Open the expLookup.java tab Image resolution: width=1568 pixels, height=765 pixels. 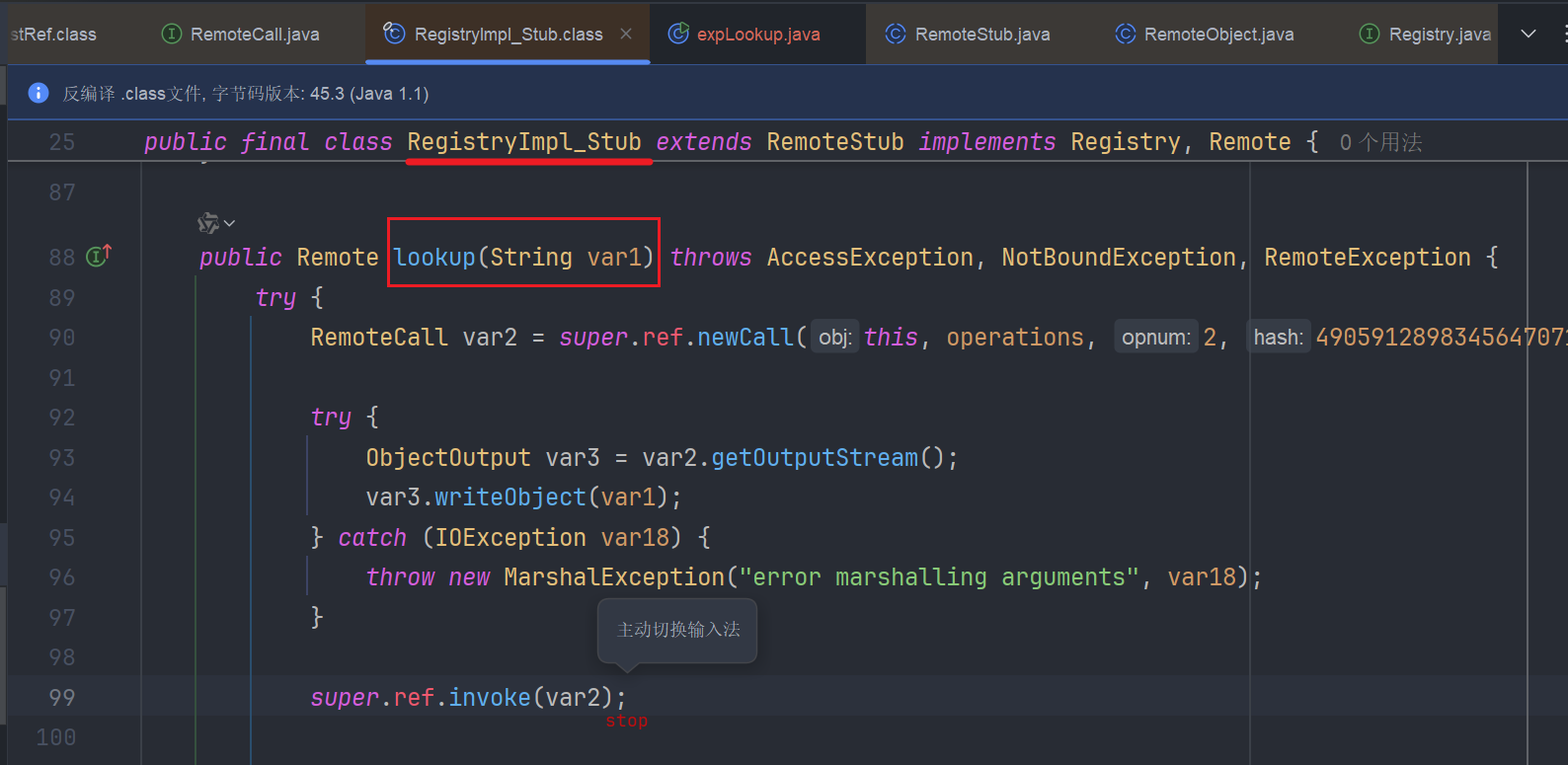(757, 35)
